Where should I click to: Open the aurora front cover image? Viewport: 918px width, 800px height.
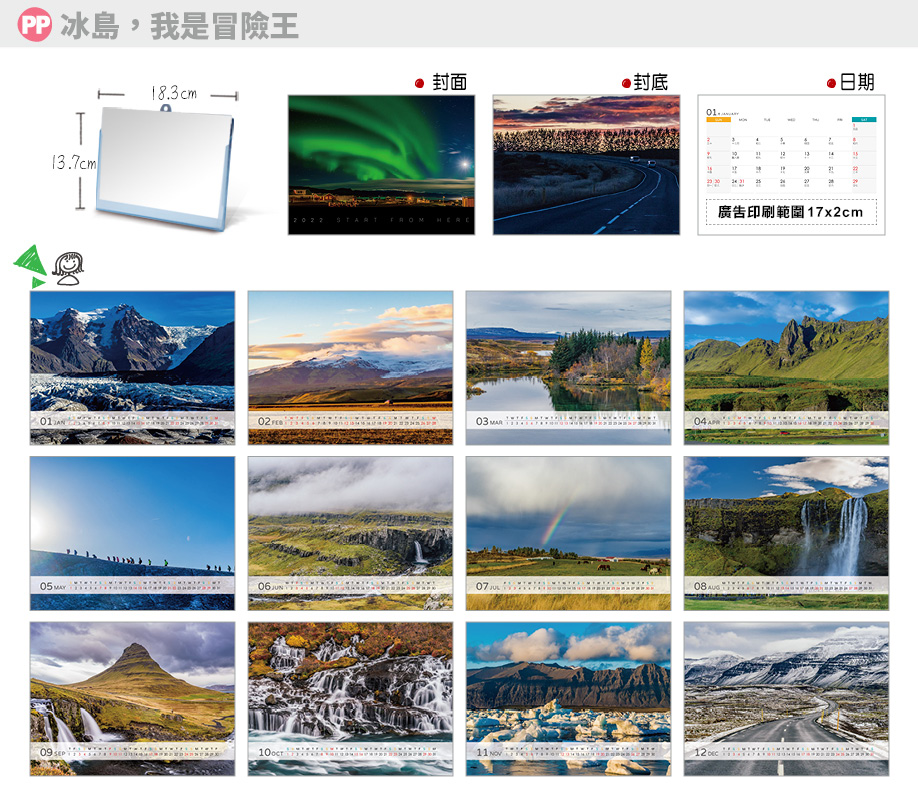point(381,165)
